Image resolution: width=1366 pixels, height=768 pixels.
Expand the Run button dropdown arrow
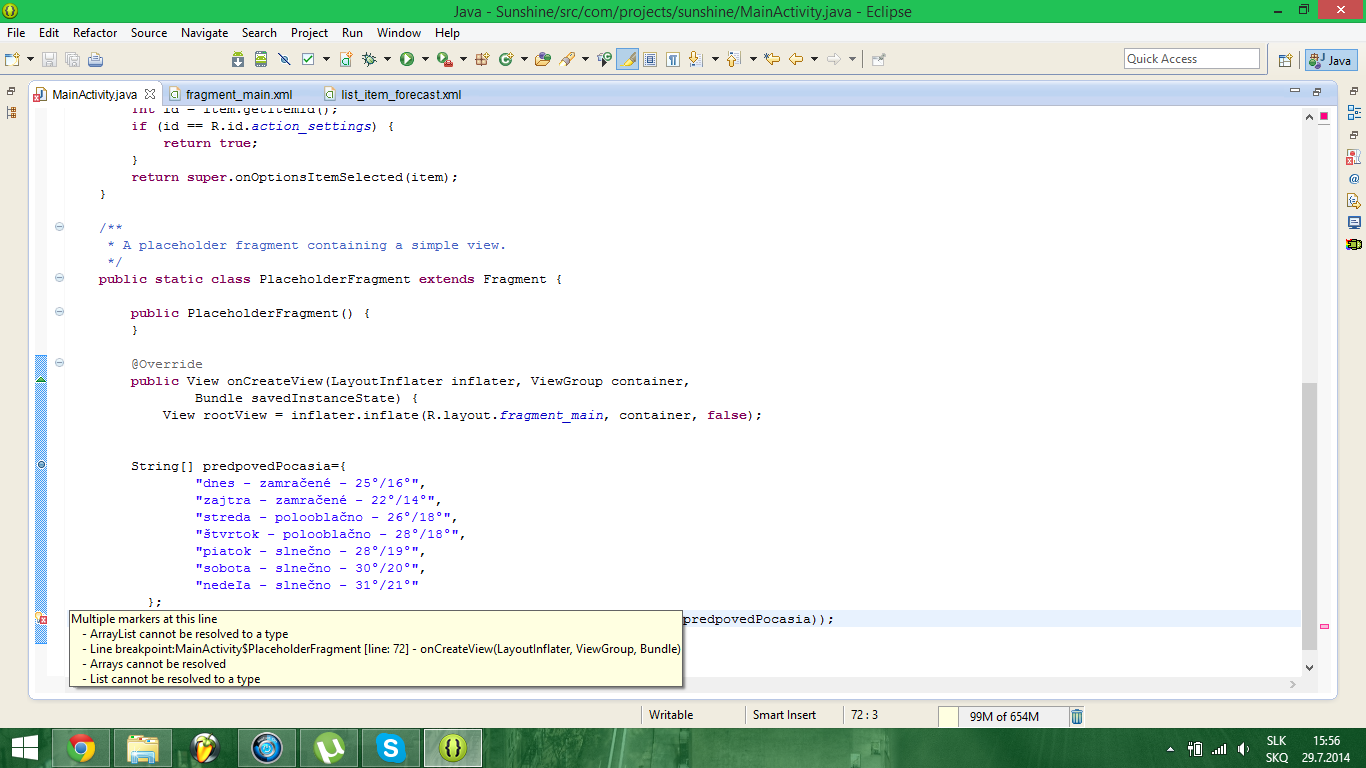click(423, 59)
